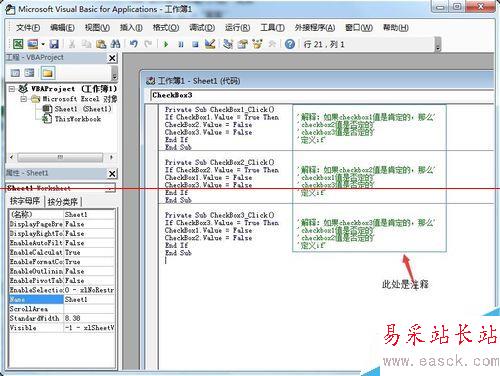Viewport: 500px width, 376px height.
Task: Click the Copy toolbar icon
Action: [87, 44]
